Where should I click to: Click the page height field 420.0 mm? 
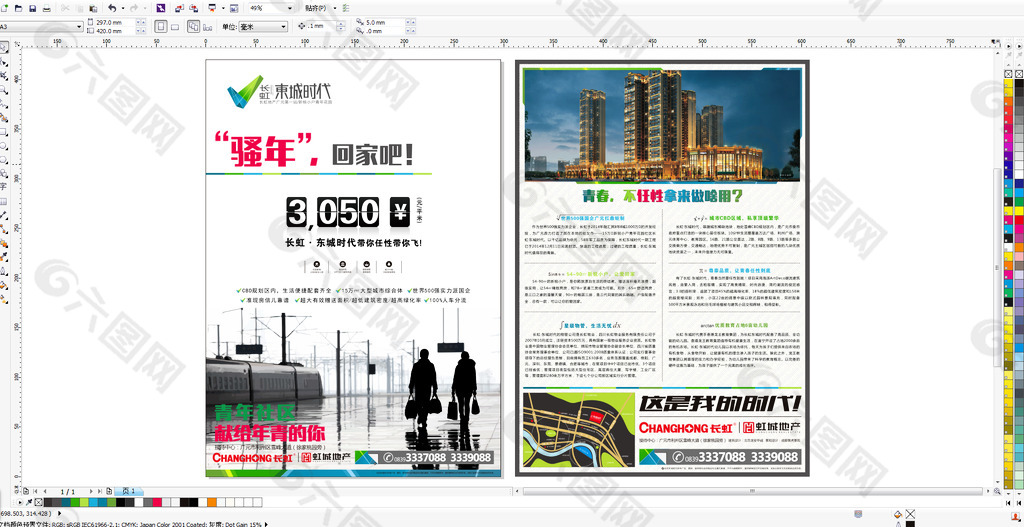pyautogui.click(x=114, y=31)
